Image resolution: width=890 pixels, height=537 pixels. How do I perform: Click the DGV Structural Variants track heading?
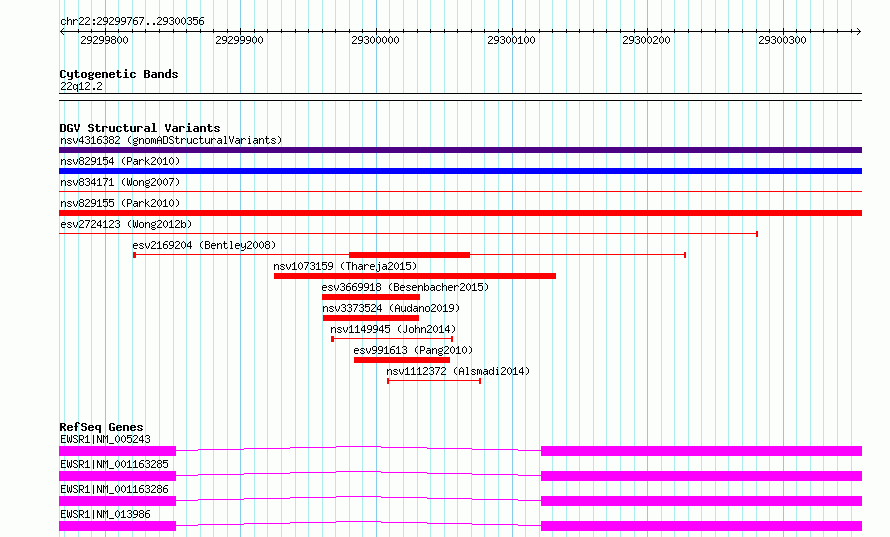coord(140,128)
